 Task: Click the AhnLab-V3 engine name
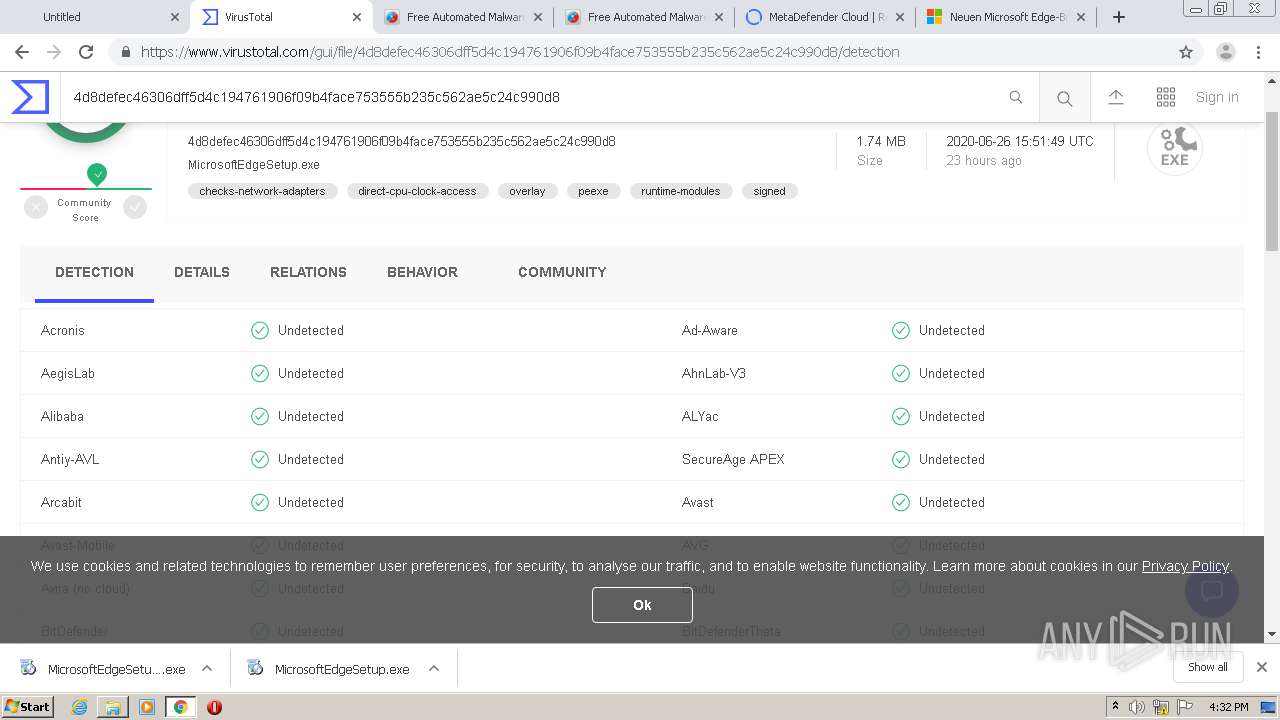tap(714, 373)
